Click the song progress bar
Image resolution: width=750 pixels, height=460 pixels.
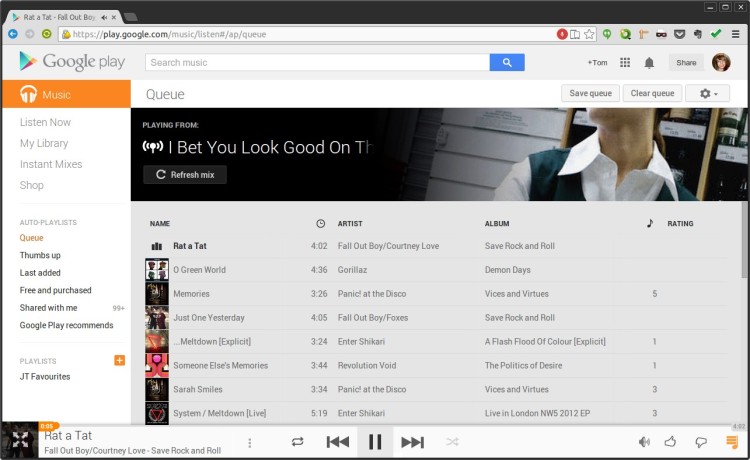(x=375, y=425)
